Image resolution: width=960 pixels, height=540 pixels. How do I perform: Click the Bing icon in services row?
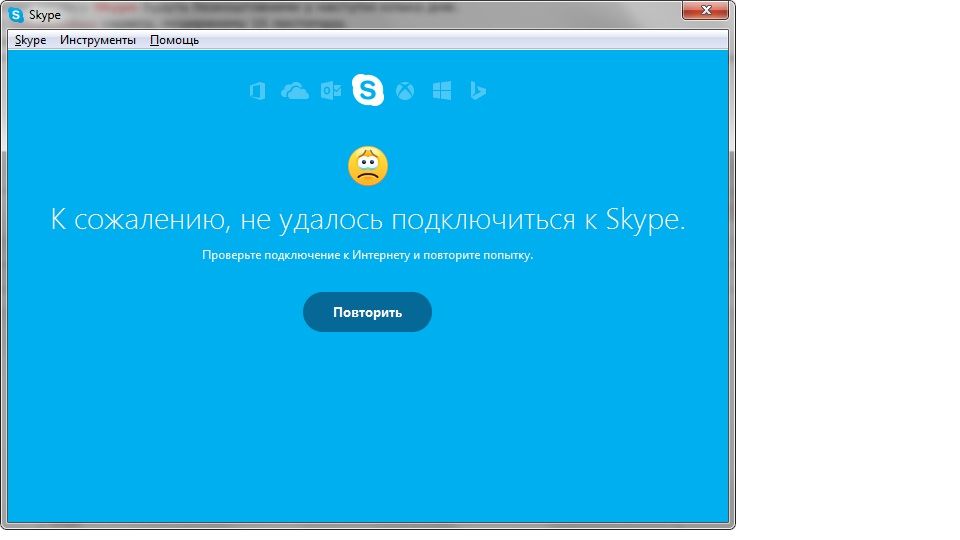click(x=478, y=91)
